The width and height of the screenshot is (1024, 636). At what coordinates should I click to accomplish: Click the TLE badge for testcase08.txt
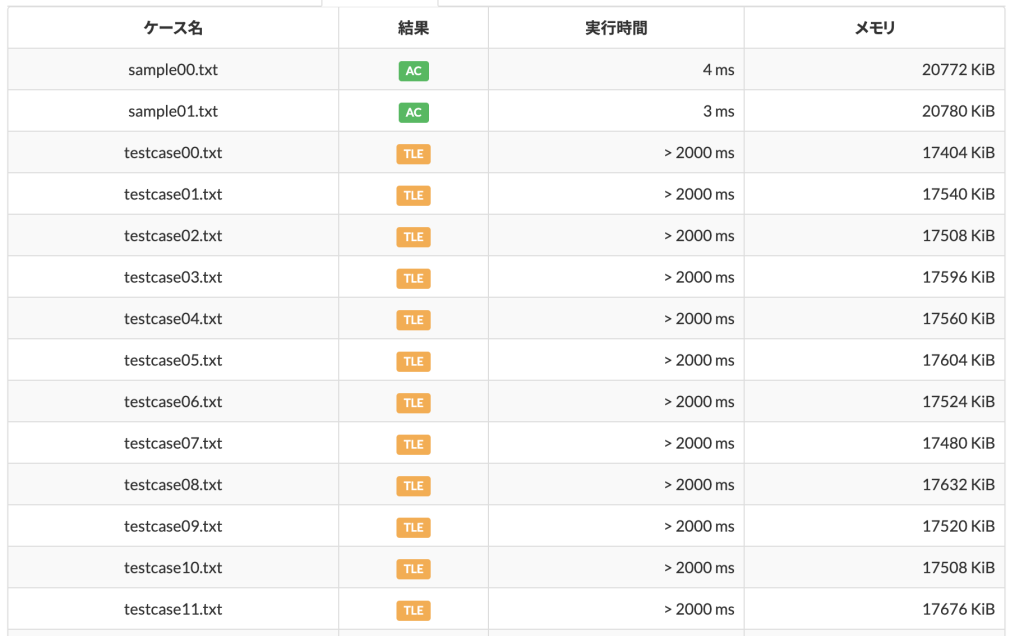(413, 484)
